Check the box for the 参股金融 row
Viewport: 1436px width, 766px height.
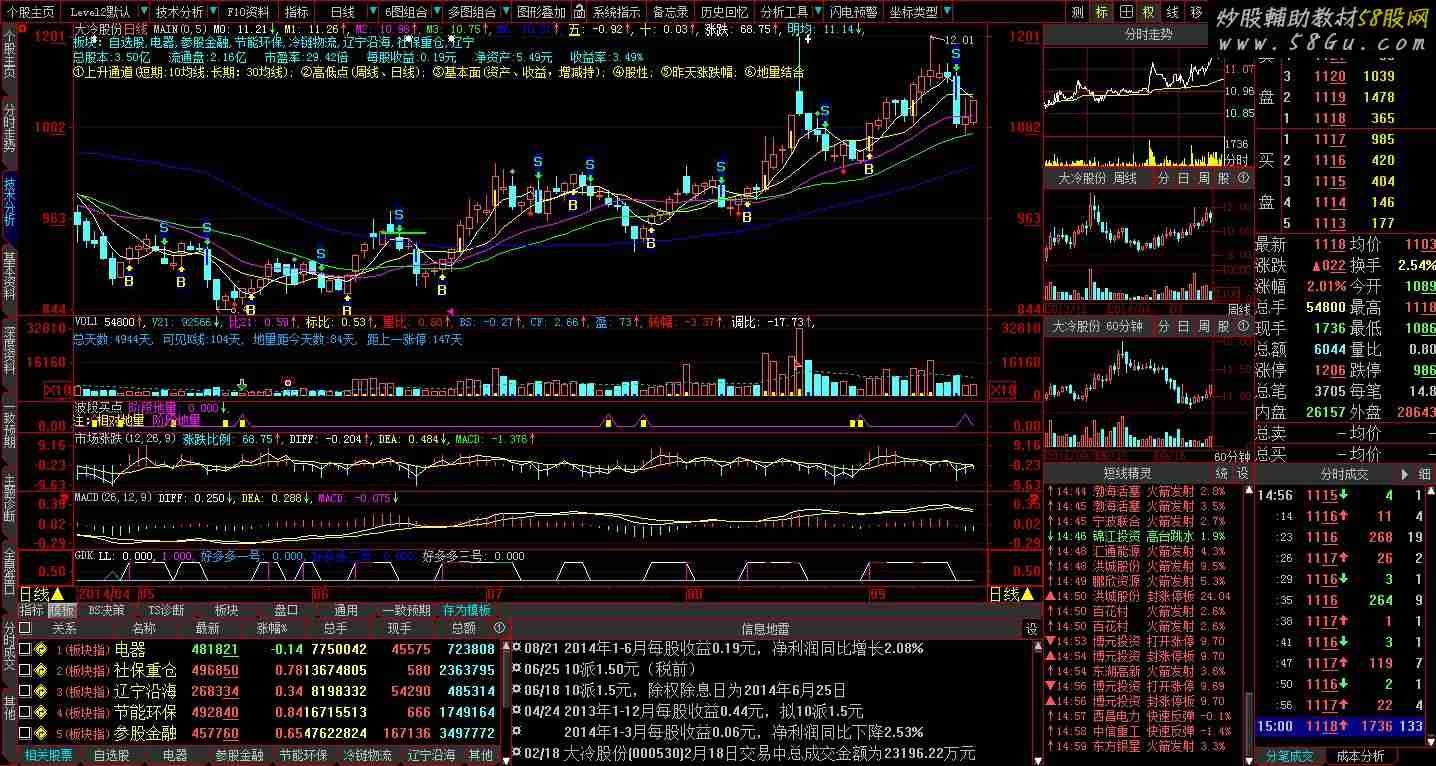(26, 734)
